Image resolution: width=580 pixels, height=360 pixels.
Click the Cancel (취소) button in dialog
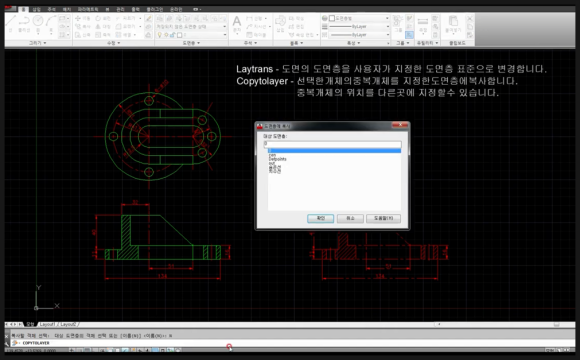(x=350, y=219)
